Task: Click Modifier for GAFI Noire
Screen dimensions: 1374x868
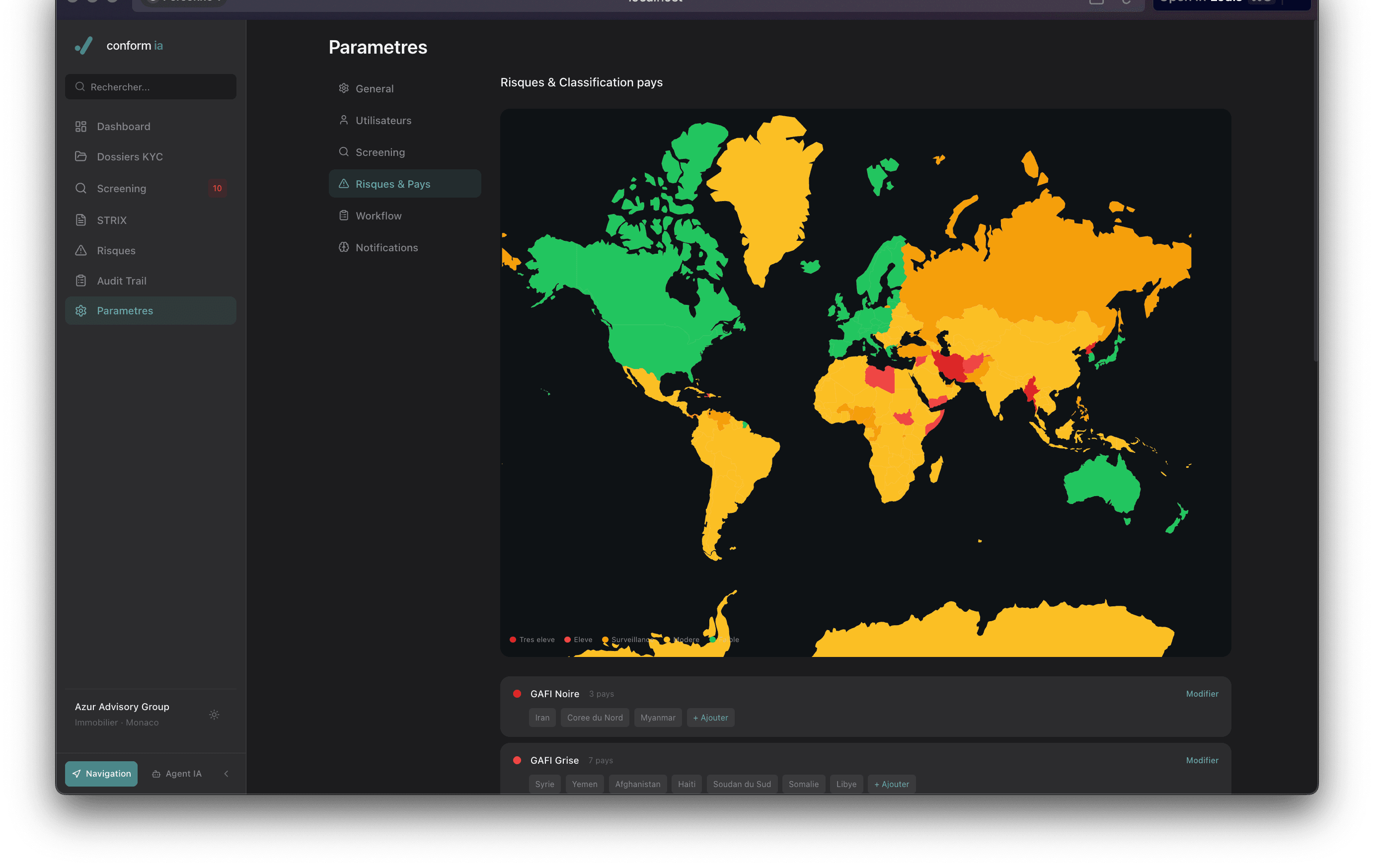Action: (1202, 694)
